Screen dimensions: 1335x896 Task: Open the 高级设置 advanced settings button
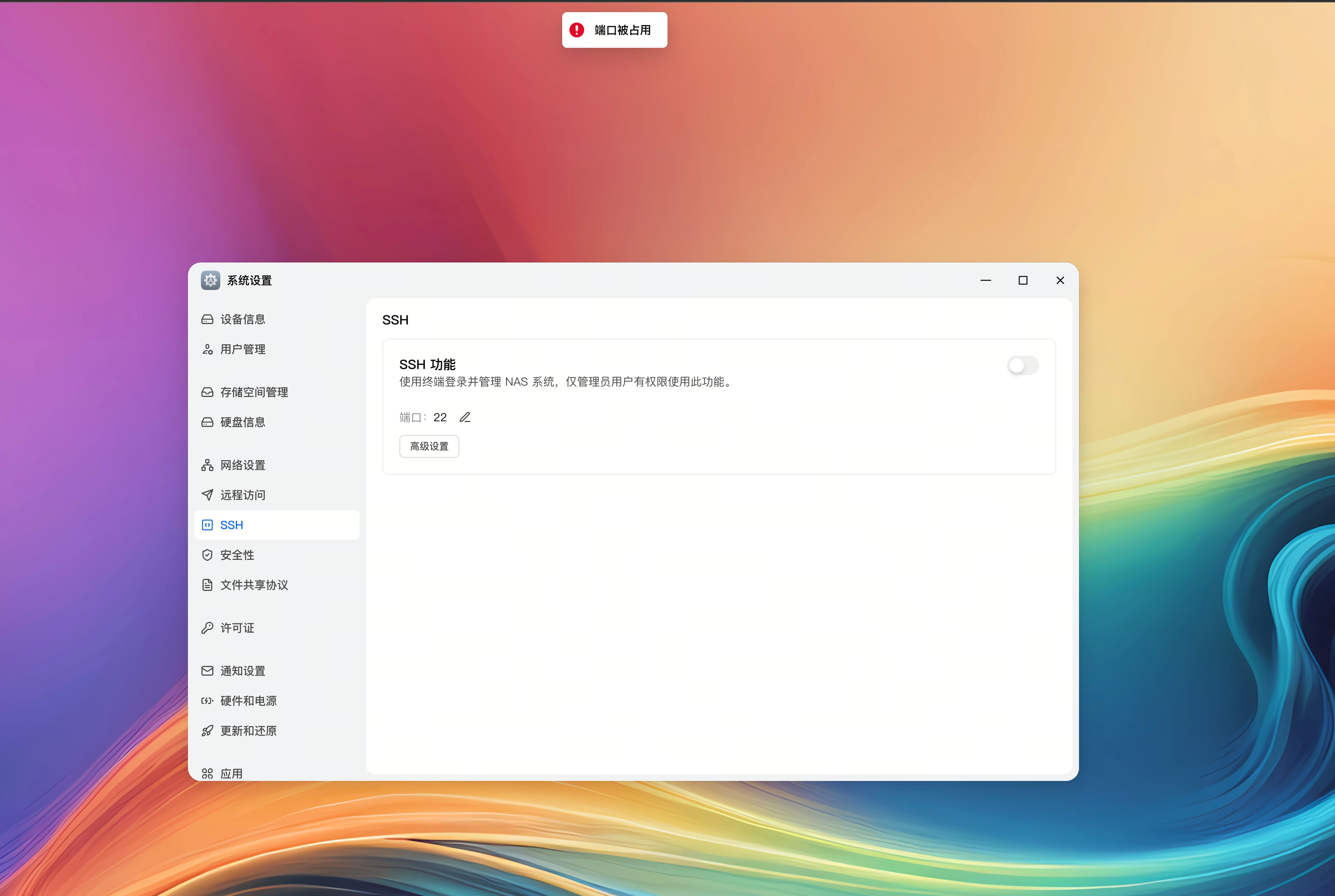[429, 446]
